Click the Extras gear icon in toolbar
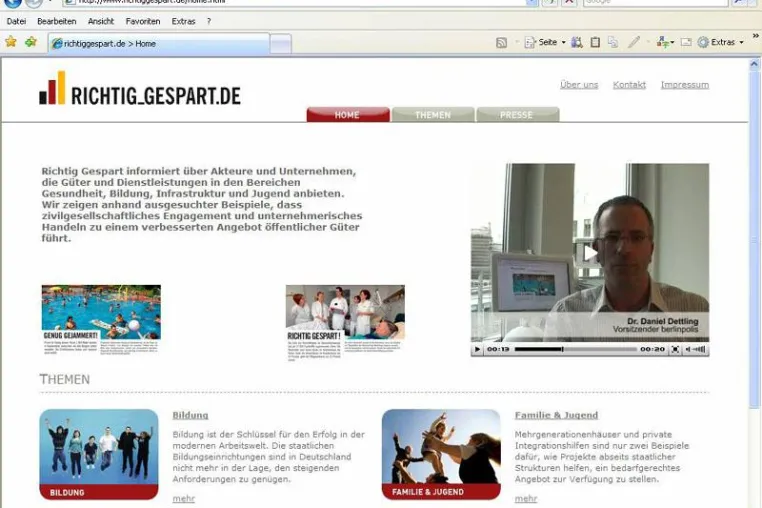 point(703,42)
